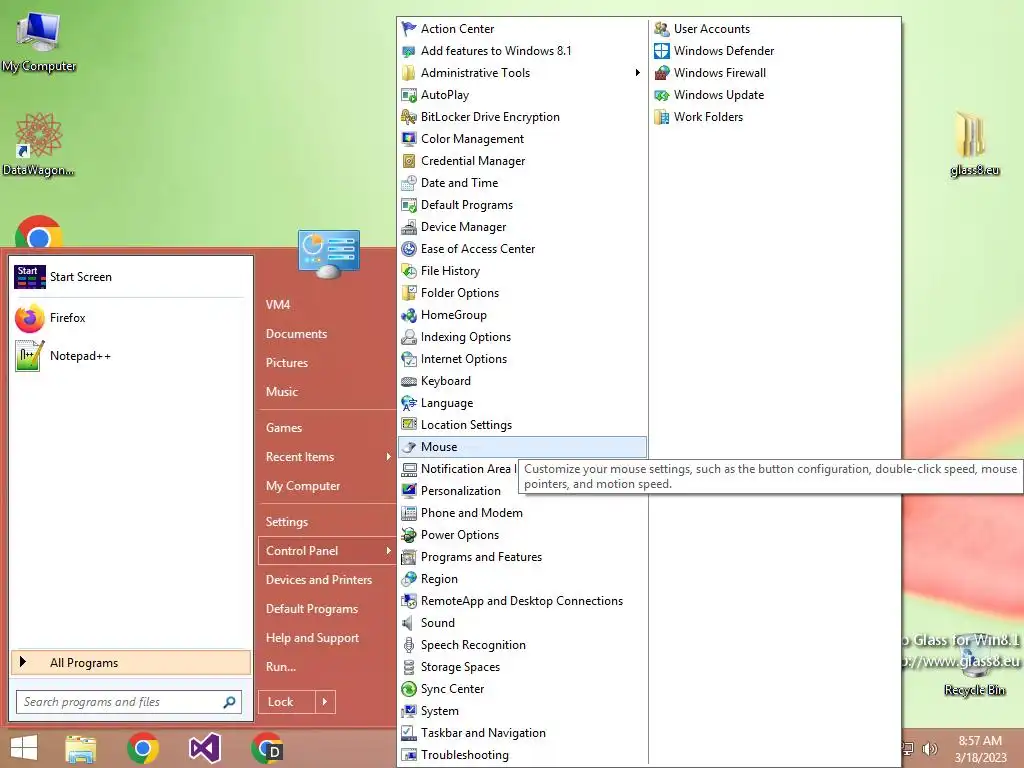Open Help and Support link
Screen dimensions: 1024x768
click(x=312, y=638)
